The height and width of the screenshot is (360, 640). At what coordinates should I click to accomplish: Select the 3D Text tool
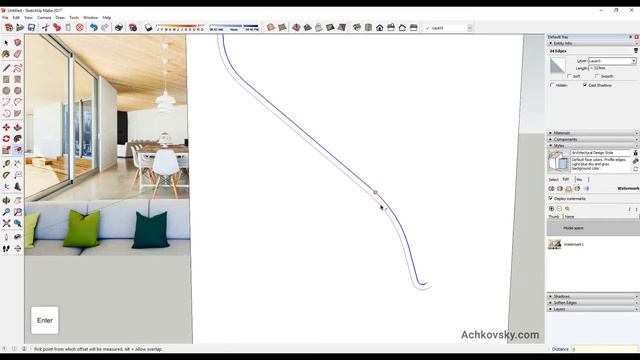click(x=18, y=187)
